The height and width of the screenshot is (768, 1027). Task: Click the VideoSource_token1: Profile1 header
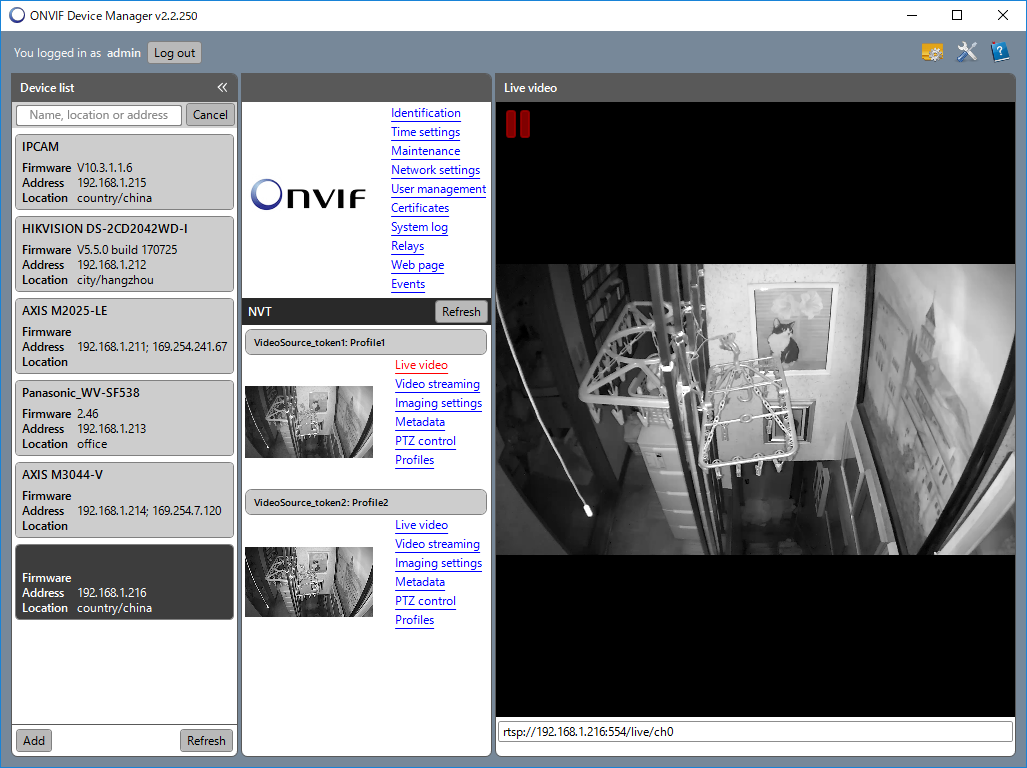[365, 342]
